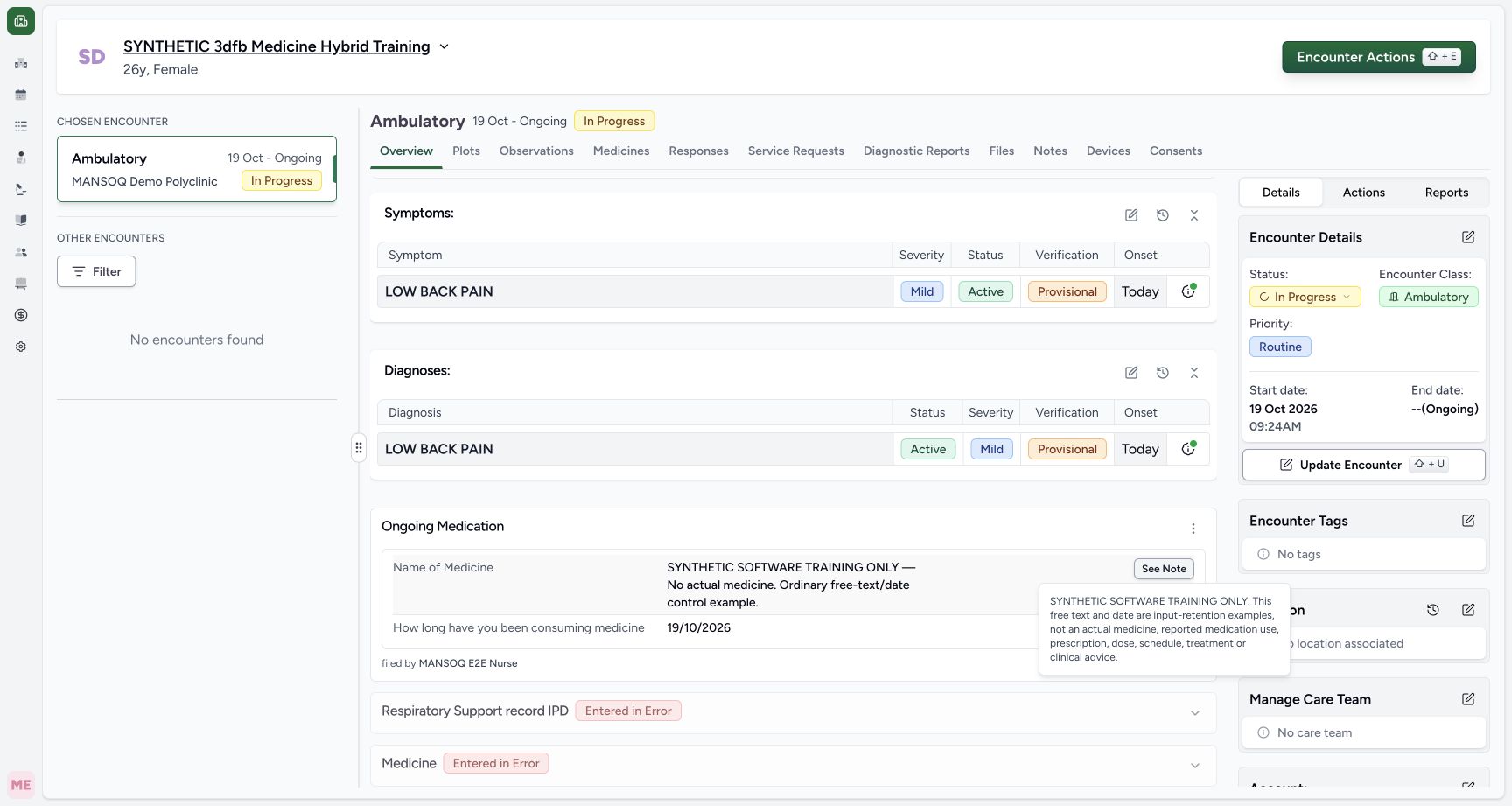Open the calendar icon in the left sidebar
This screenshot has width=1512, height=806.
coord(21,95)
